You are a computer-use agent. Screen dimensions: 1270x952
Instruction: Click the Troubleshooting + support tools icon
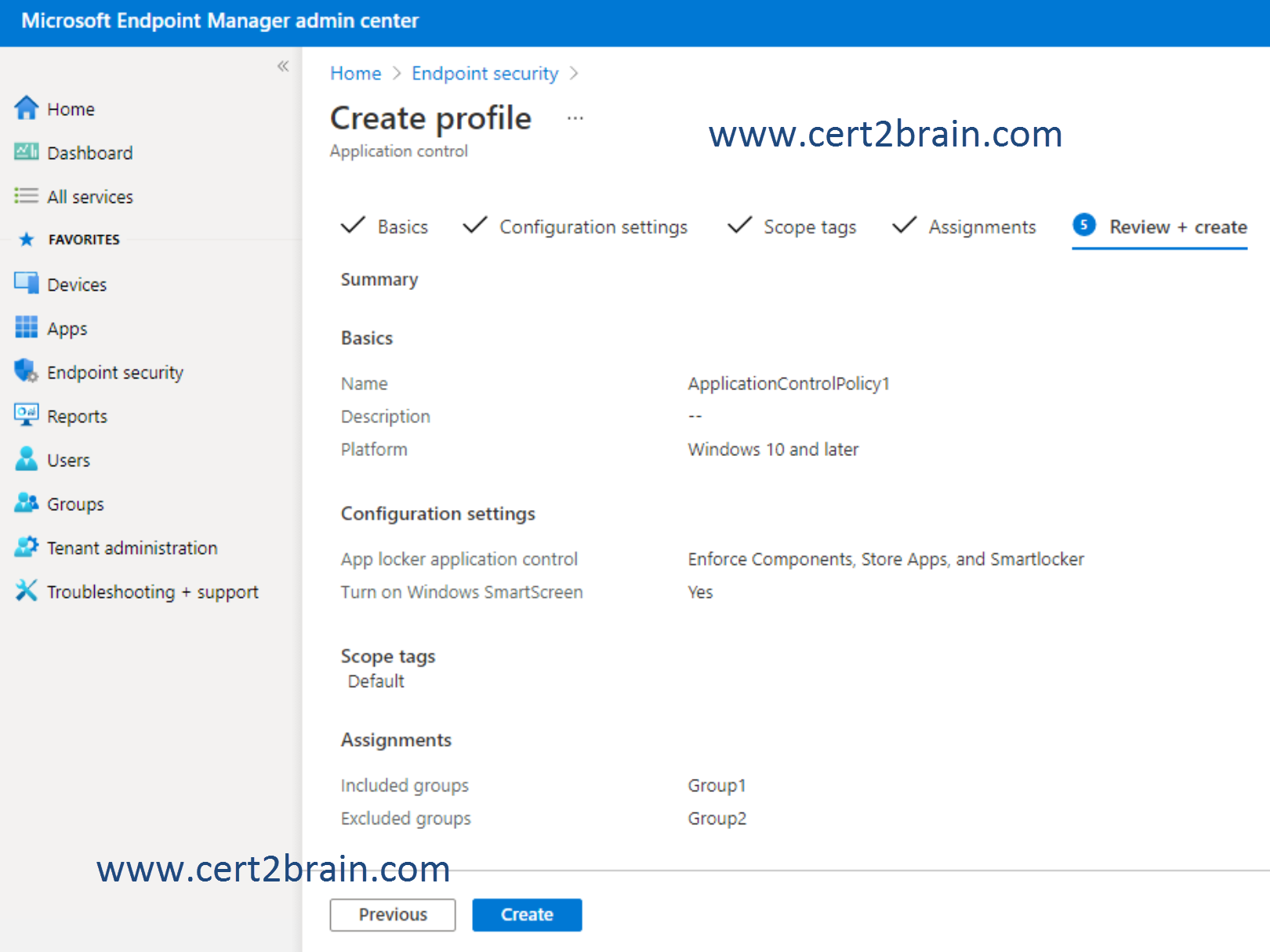(x=27, y=591)
